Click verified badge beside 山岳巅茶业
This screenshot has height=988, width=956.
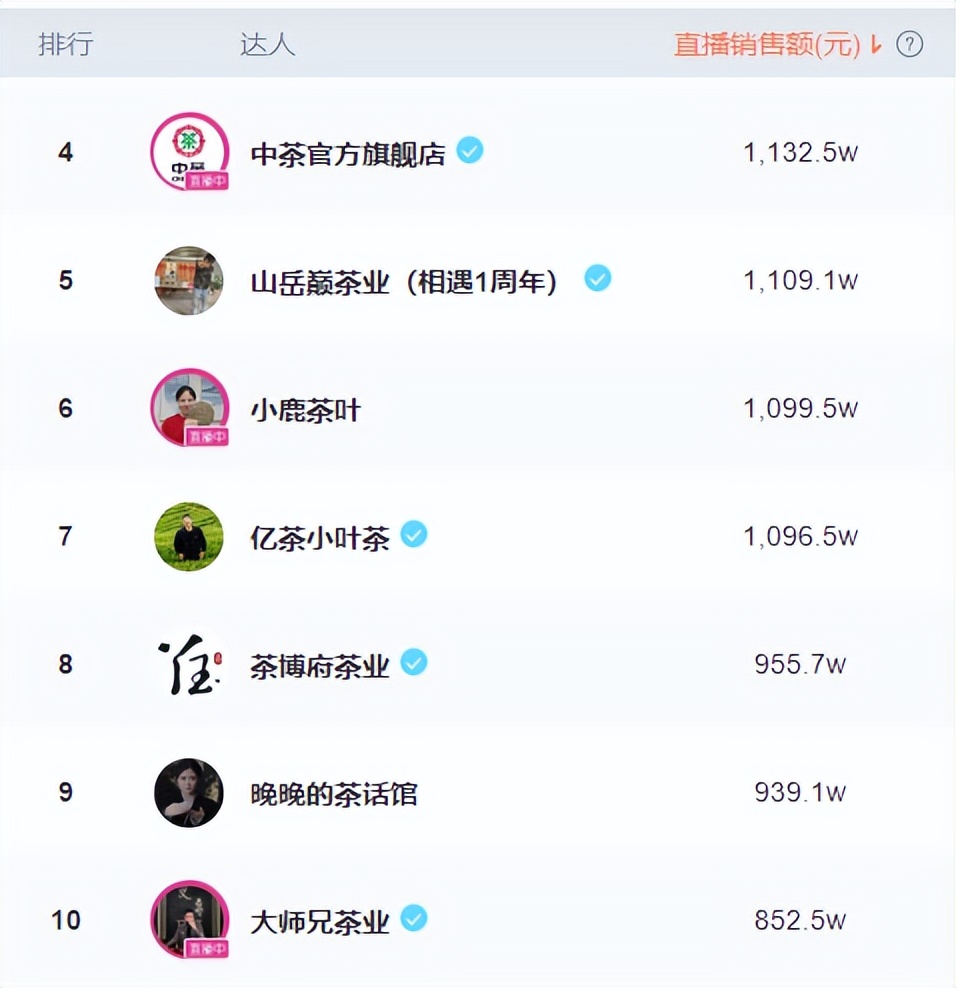click(598, 278)
